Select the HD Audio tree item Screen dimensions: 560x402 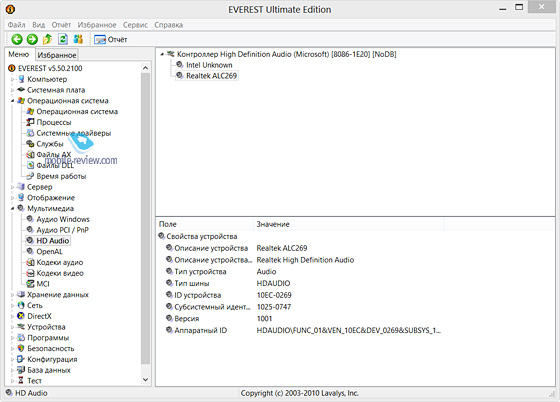click(x=52, y=241)
